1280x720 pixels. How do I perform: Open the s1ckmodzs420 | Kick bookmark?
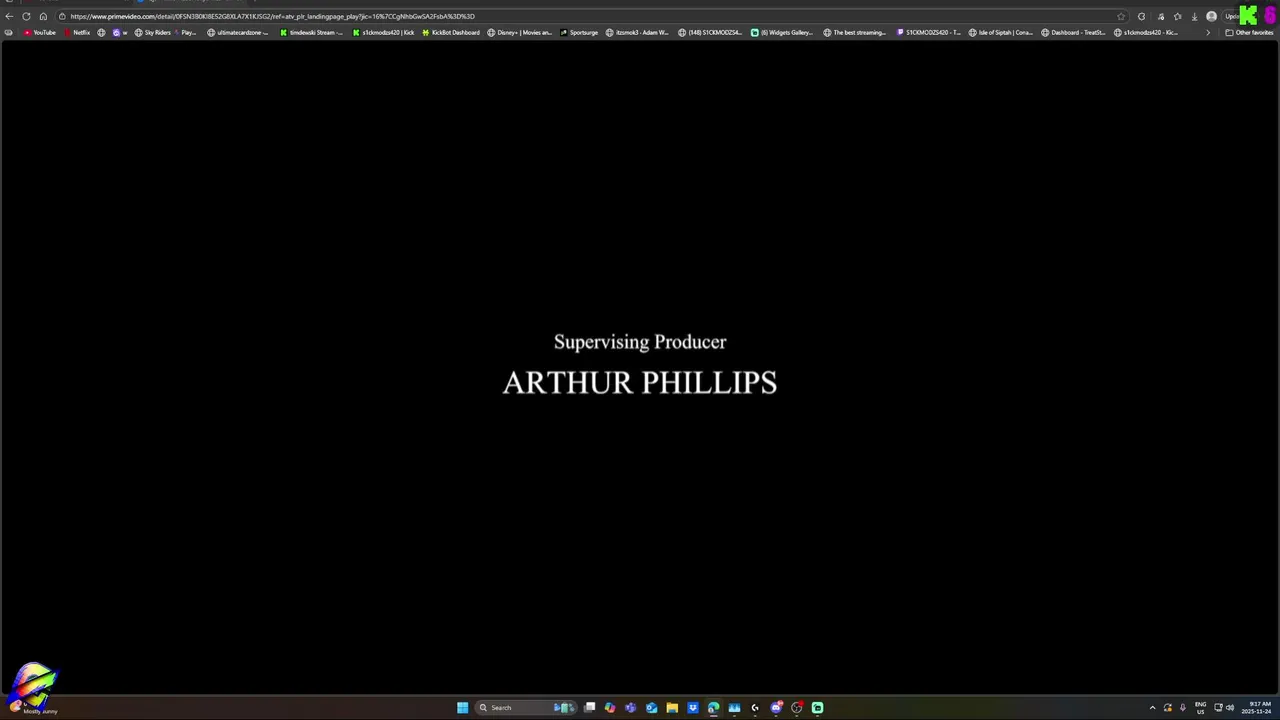click(x=383, y=32)
